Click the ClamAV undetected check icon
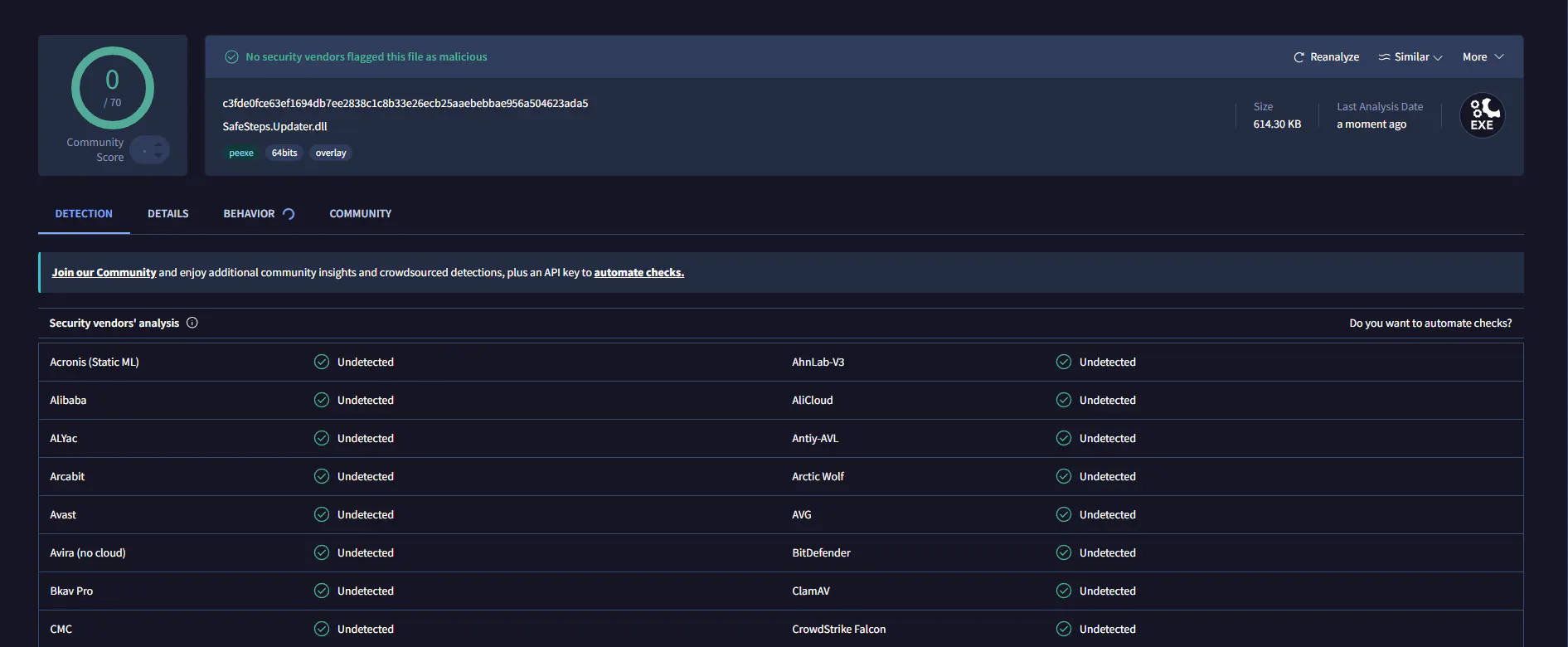Screen dimensions: 1568x647 pyautogui.click(x=1064, y=591)
